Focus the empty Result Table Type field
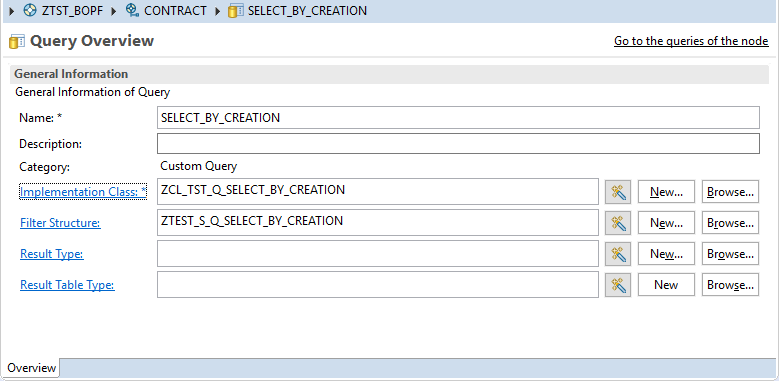The height and width of the screenshot is (381, 779). [x=378, y=285]
